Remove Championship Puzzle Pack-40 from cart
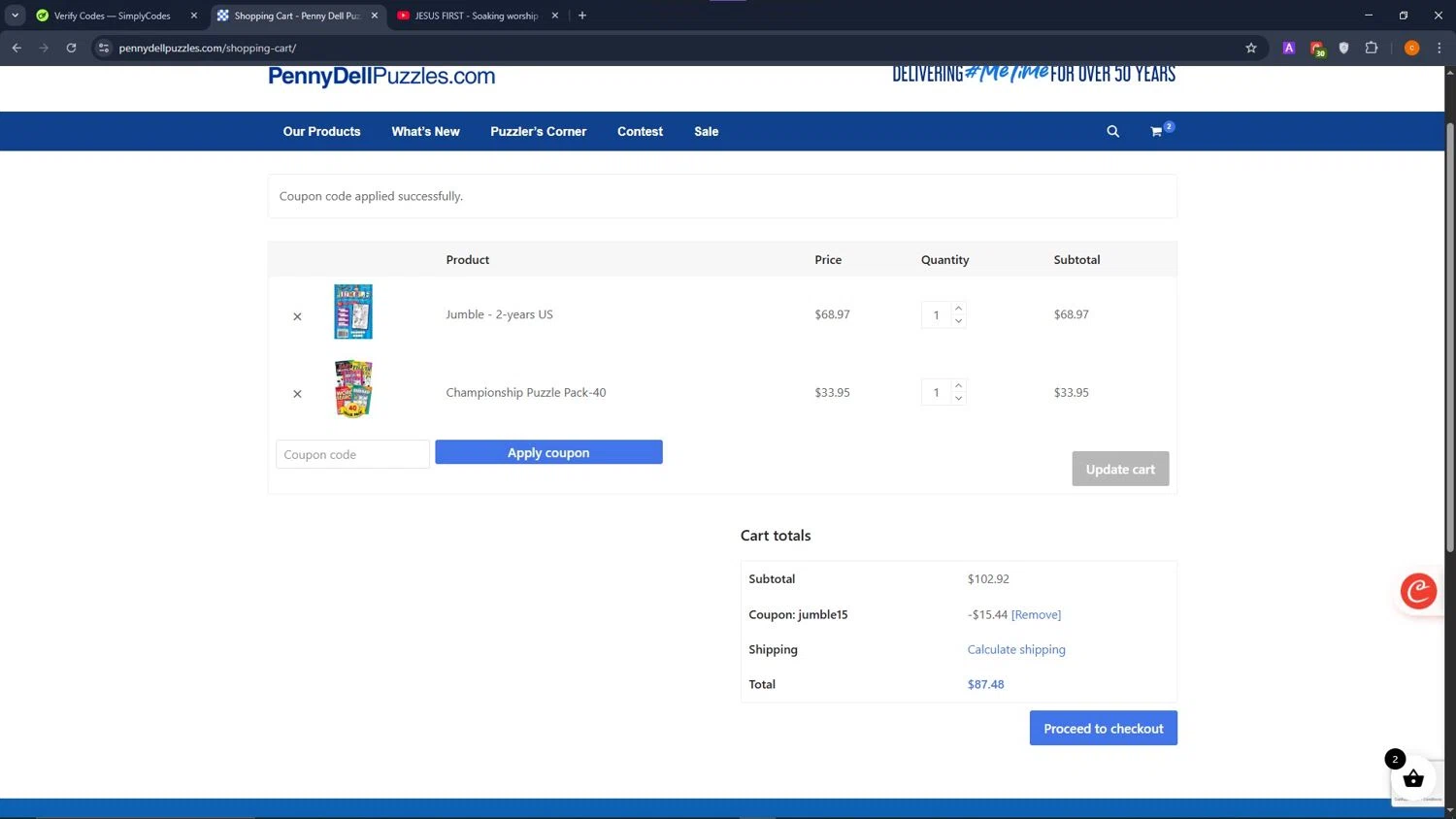1456x819 pixels. [x=297, y=394]
